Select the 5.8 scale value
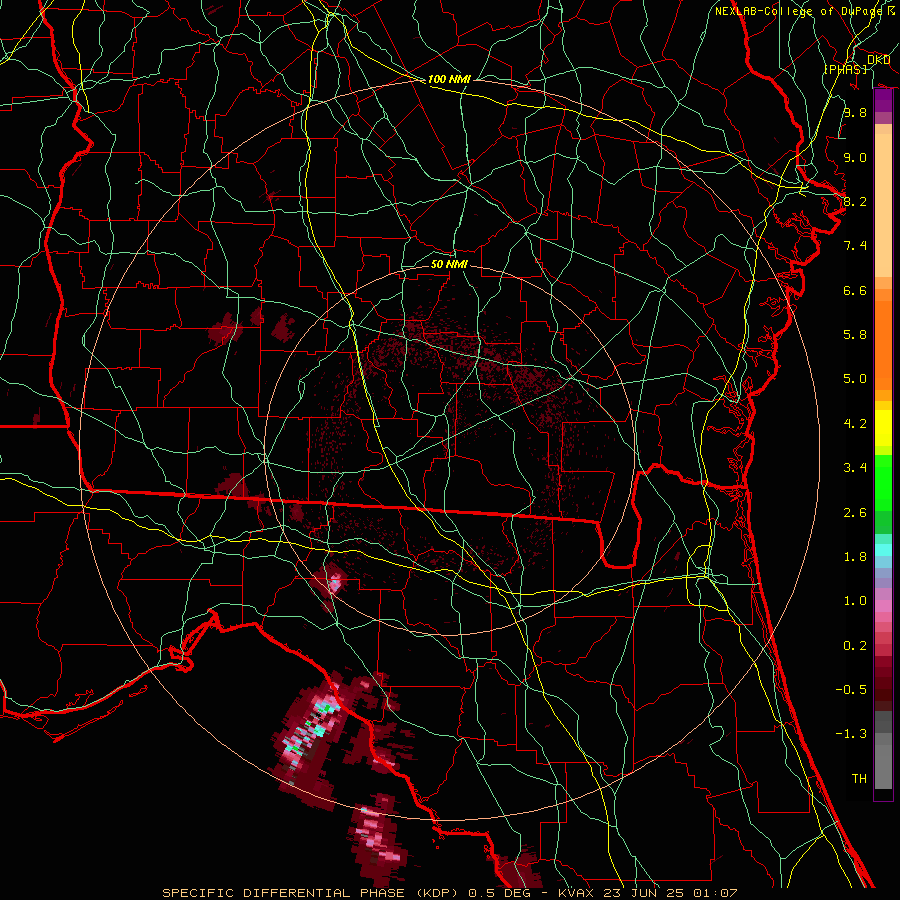Viewport: 900px width, 900px height. click(855, 335)
